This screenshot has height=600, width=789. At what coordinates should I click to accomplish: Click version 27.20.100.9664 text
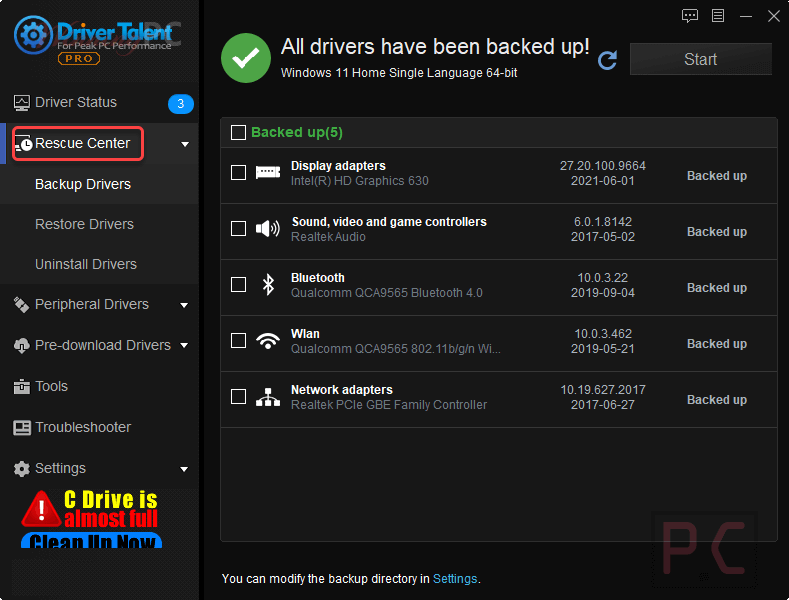pos(603,166)
